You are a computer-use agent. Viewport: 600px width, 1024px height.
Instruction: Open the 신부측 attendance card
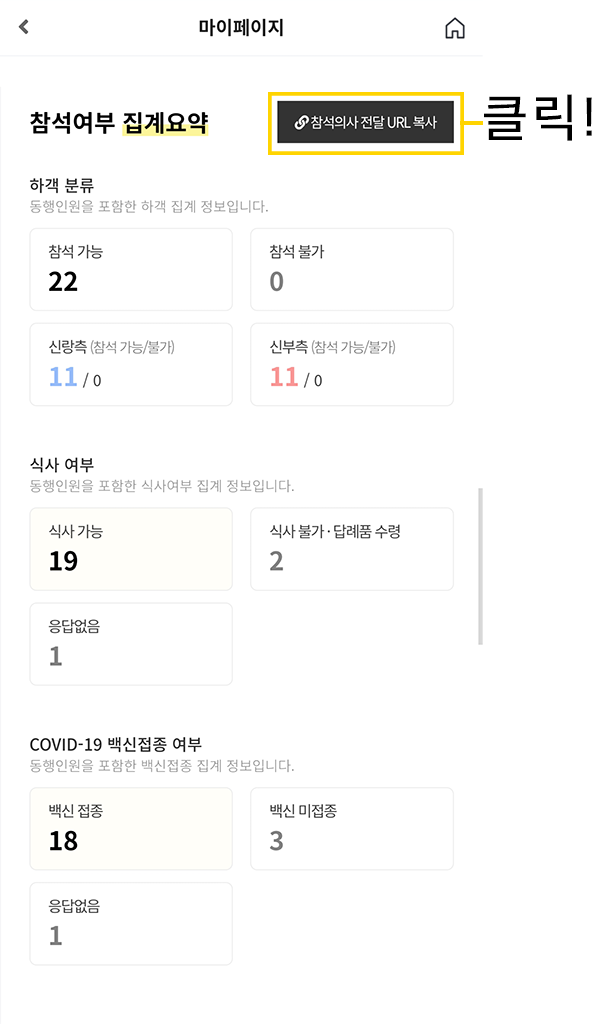(352, 364)
